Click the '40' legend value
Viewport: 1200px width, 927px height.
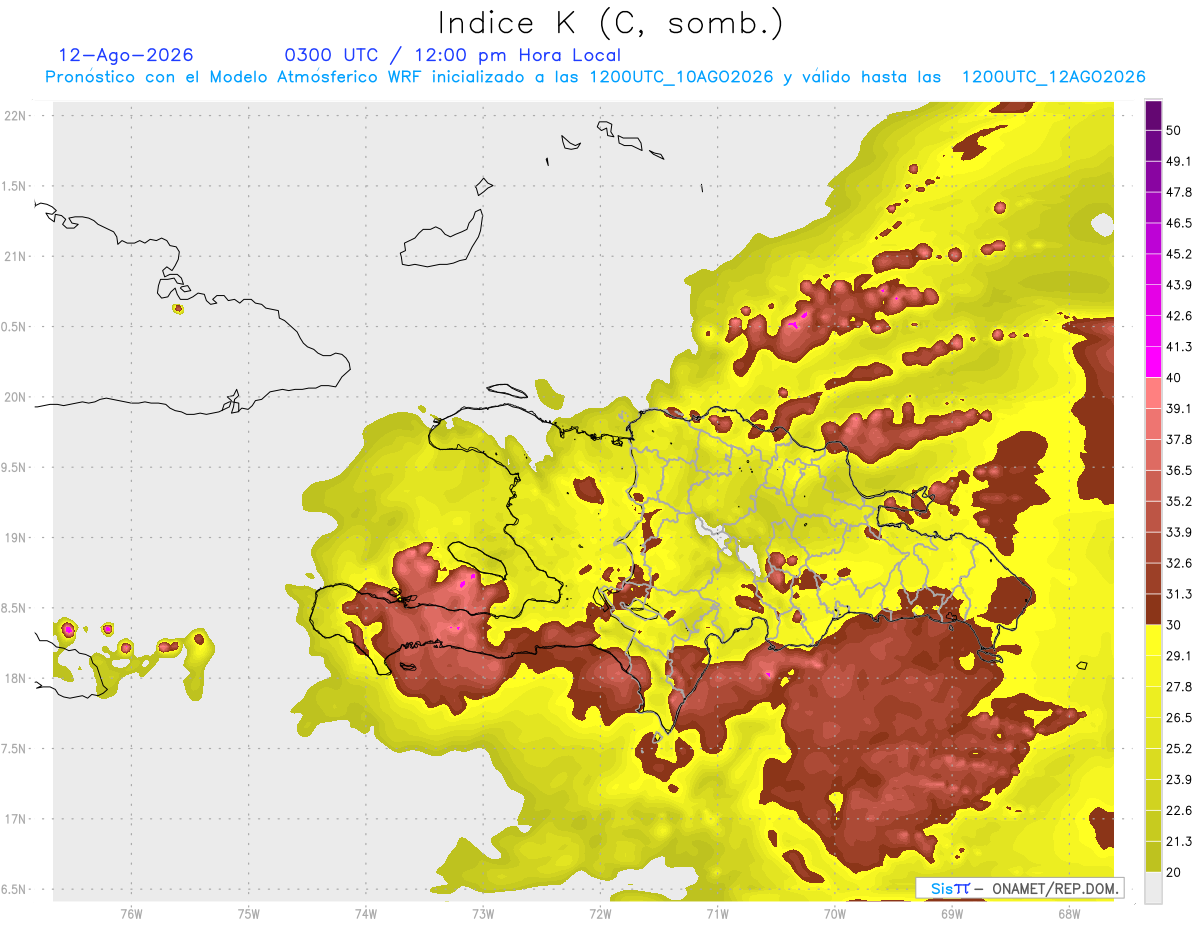point(1175,378)
